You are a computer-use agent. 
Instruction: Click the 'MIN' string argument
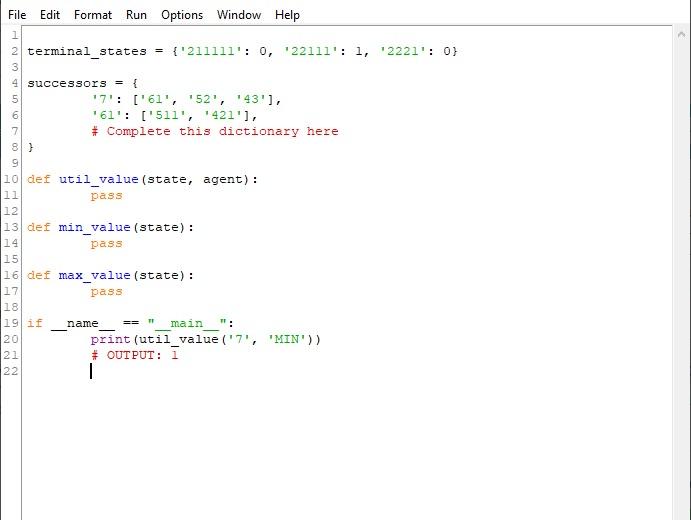point(287,339)
